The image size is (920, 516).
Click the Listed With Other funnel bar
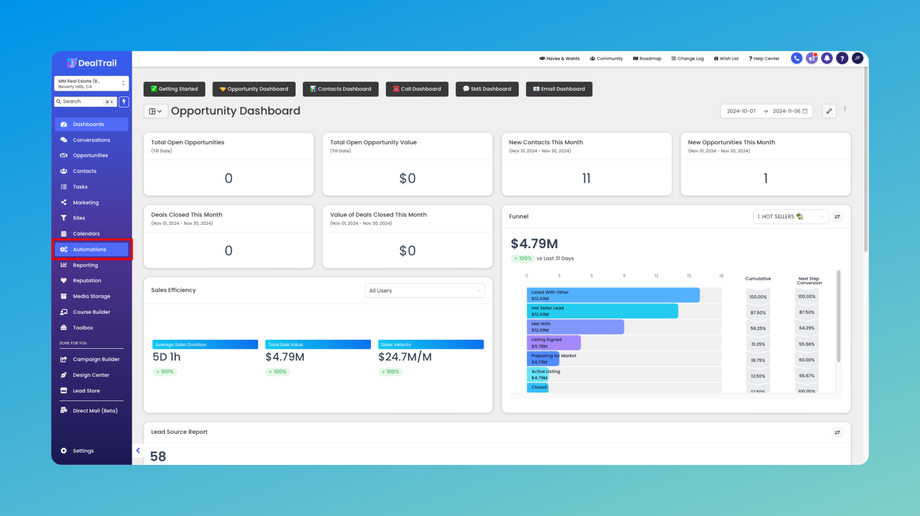(613, 295)
